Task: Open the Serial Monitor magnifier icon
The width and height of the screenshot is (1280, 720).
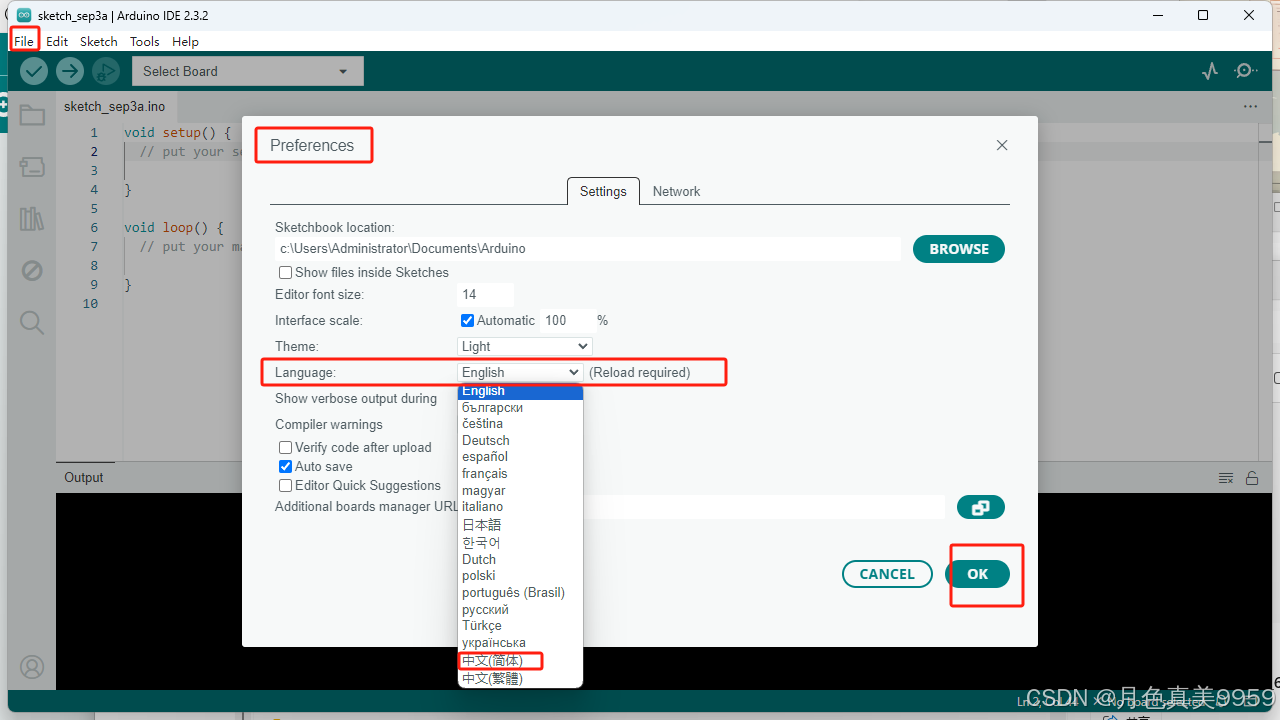Action: click(x=1246, y=71)
